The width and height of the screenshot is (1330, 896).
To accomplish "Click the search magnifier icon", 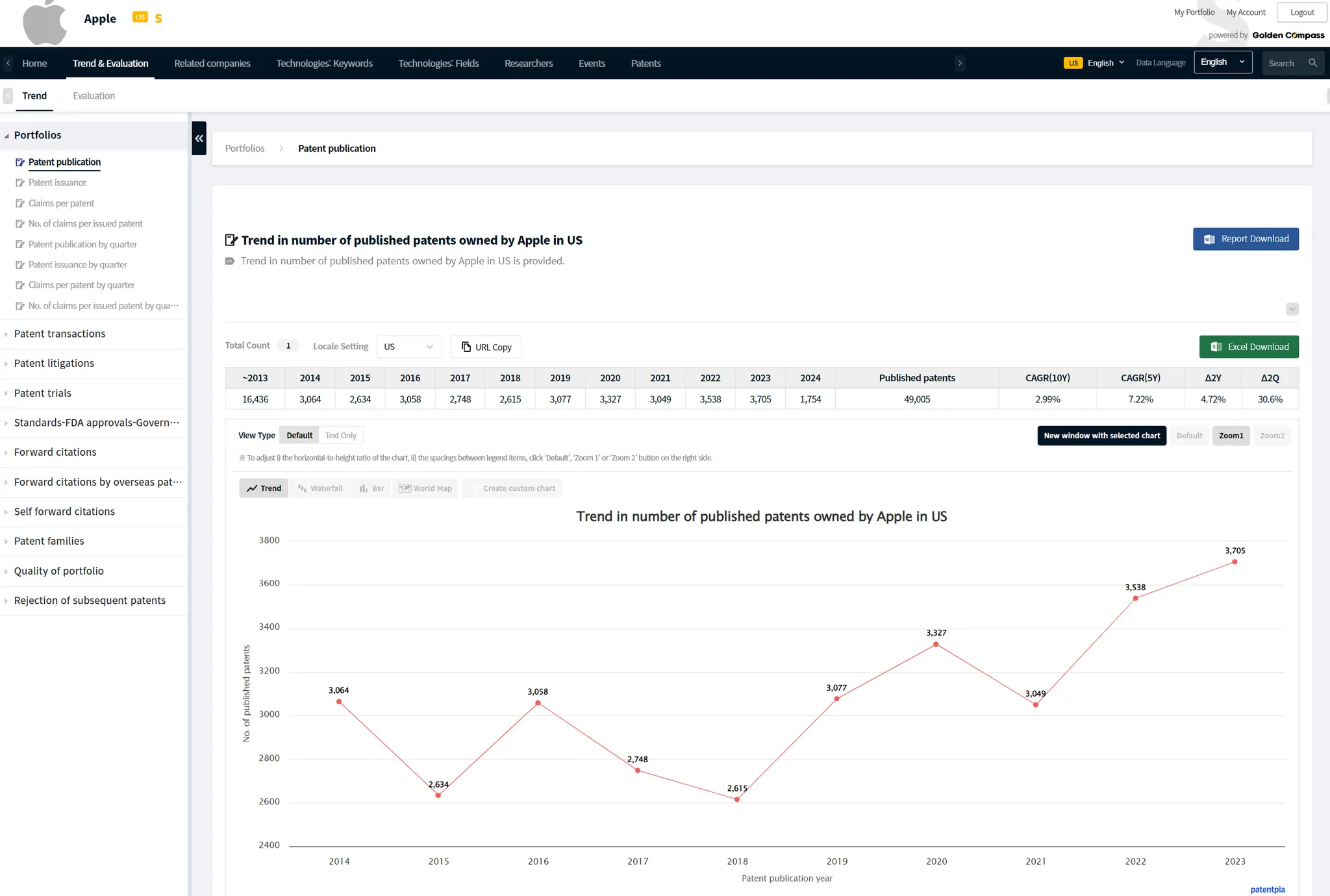I will pos(1312,63).
